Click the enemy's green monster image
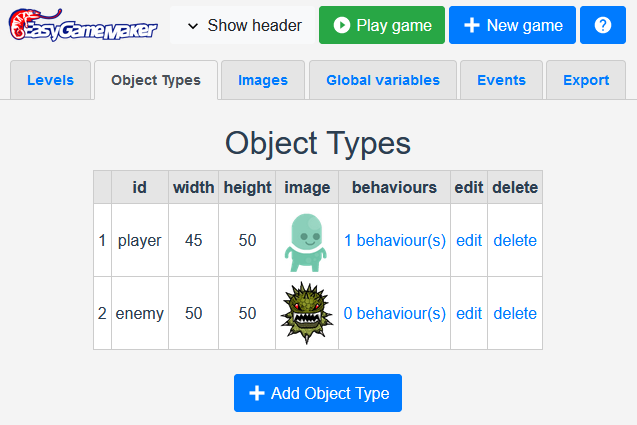 click(306, 314)
